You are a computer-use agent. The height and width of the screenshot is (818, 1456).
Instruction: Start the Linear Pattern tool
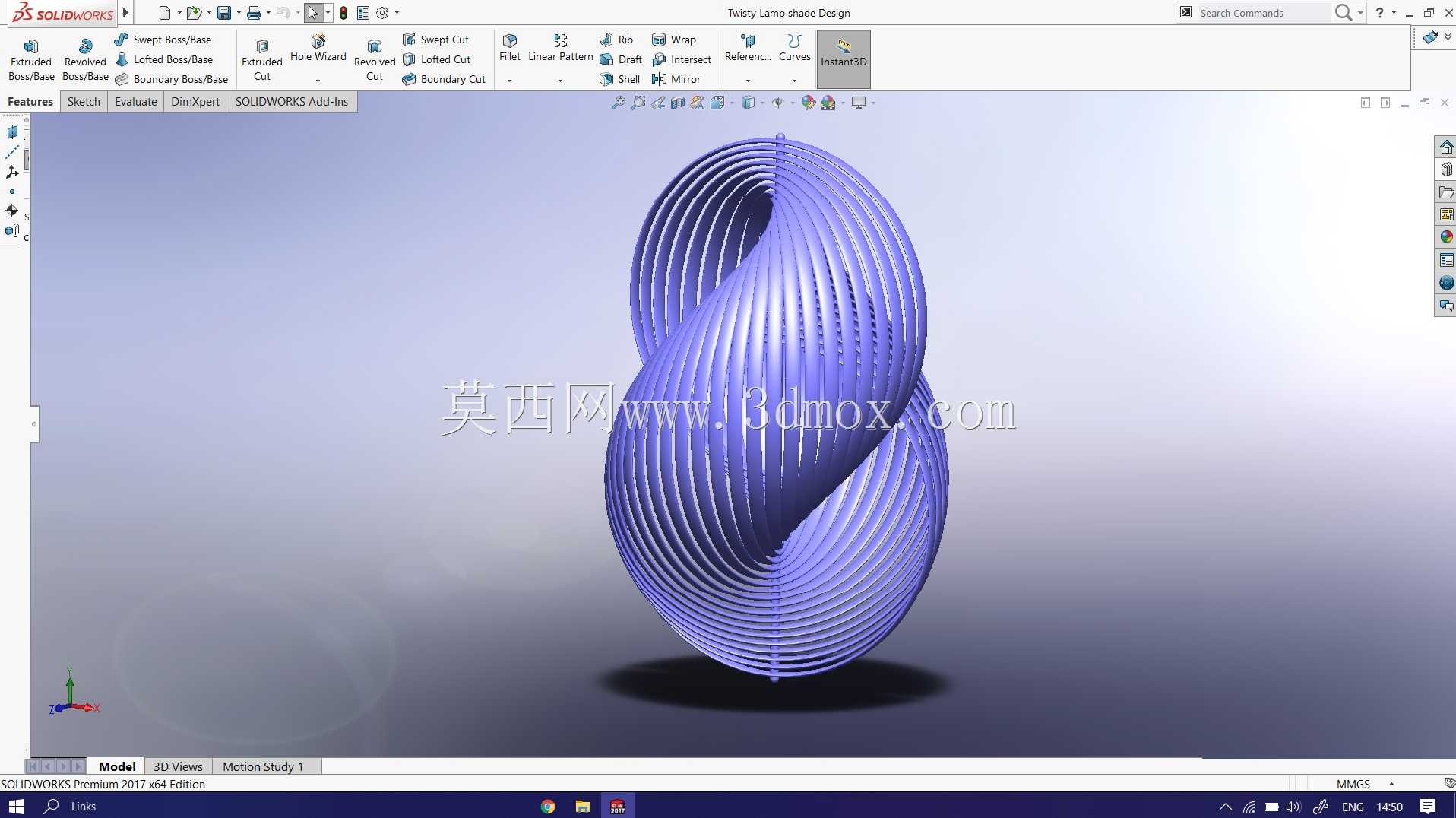point(561,48)
